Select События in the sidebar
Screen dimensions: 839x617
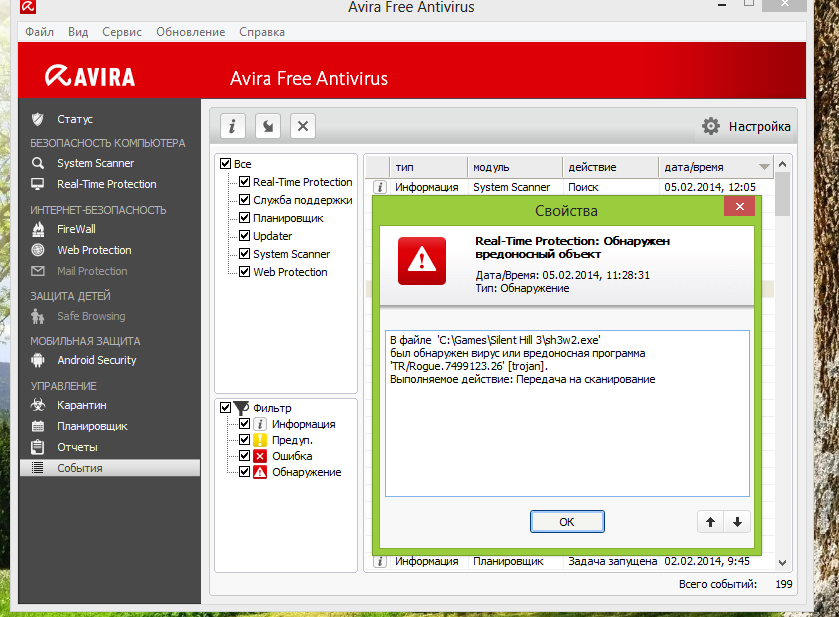coord(110,468)
